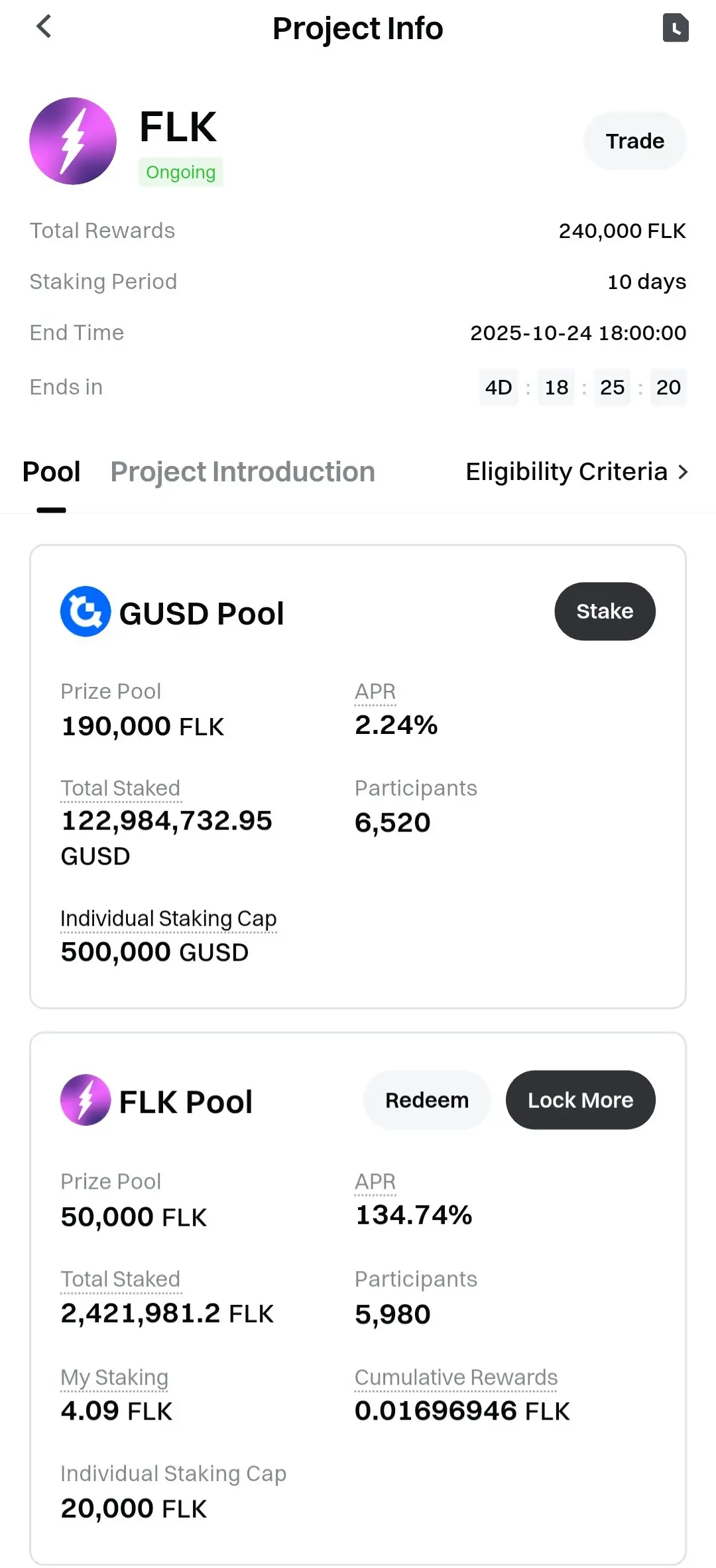Switch to the Pool tab
The height and width of the screenshot is (1568, 716).
(x=52, y=472)
